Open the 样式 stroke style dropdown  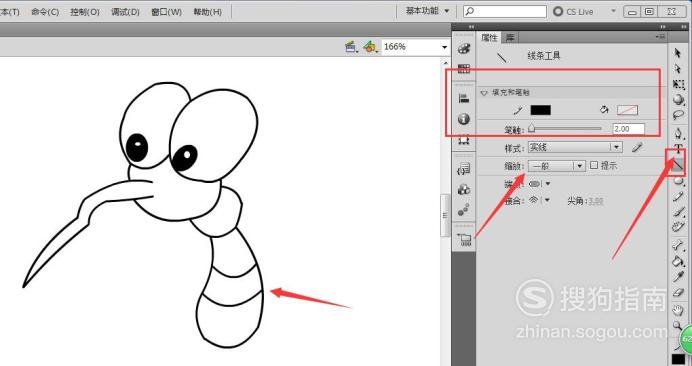[575, 147]
